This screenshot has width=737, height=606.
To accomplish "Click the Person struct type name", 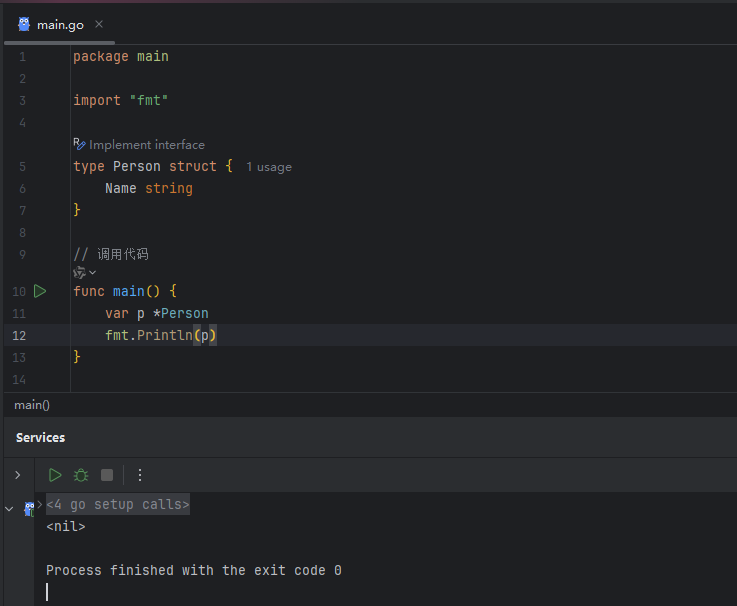I will pos(137,166).
